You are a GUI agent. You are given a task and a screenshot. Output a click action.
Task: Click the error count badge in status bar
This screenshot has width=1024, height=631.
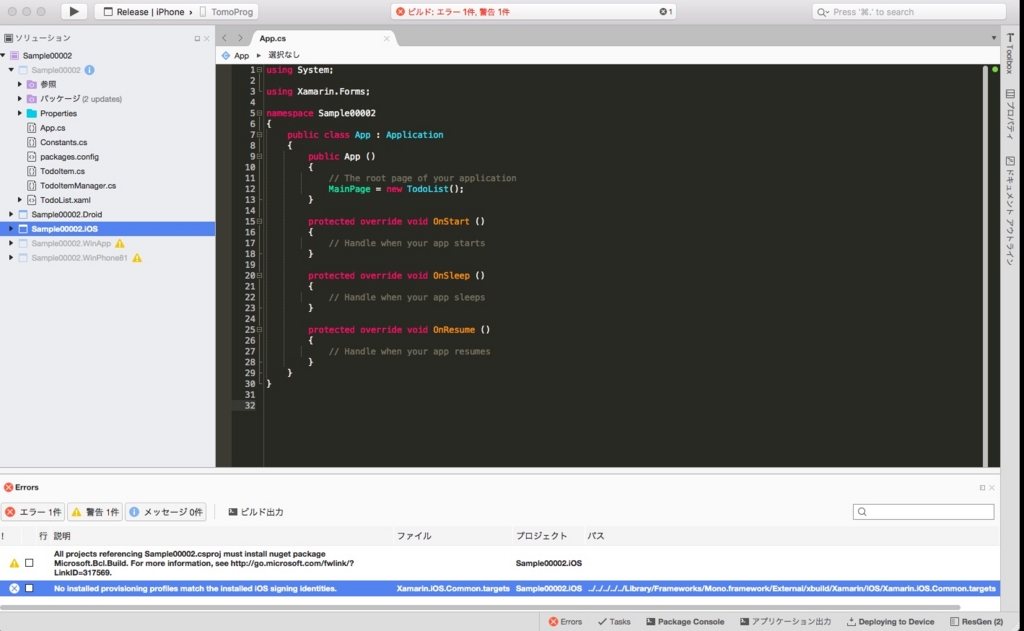point(665,12)
